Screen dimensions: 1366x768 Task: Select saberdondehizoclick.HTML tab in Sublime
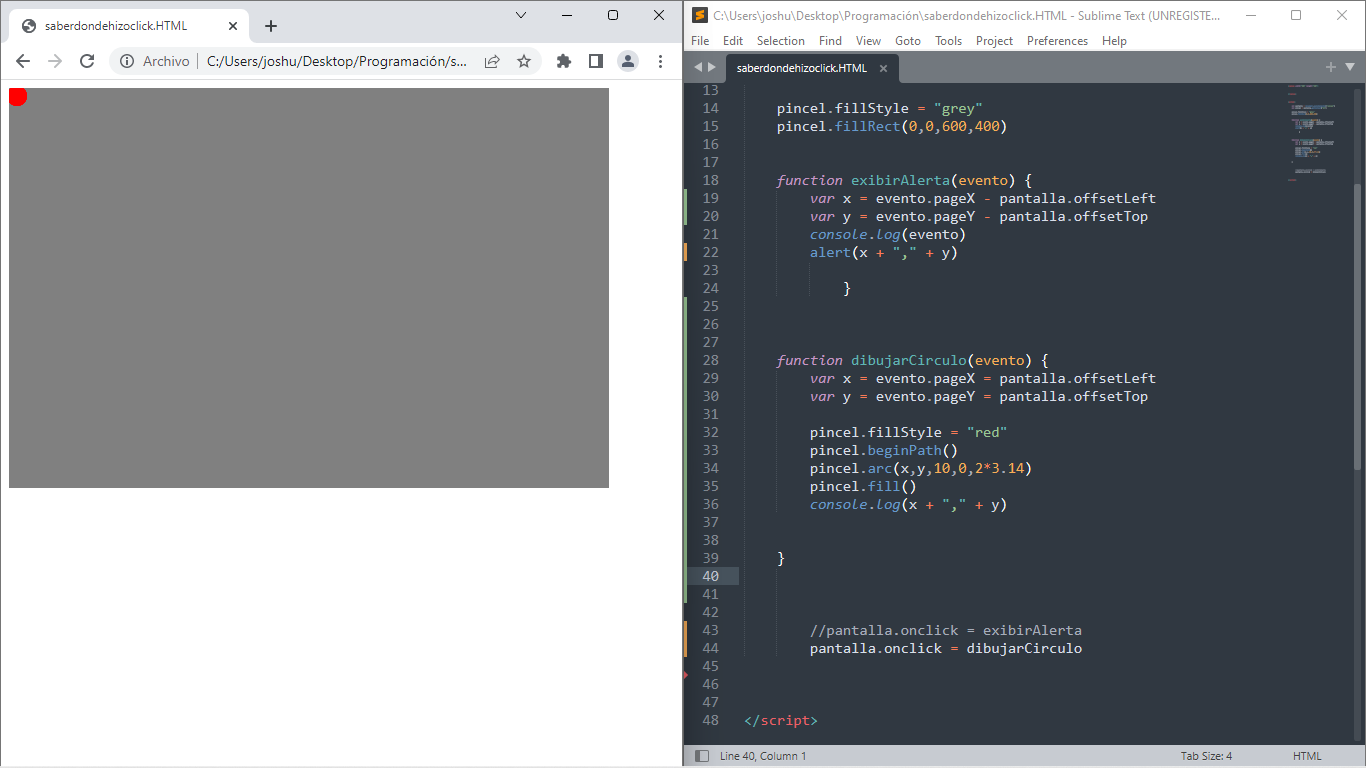click(801, 68)
